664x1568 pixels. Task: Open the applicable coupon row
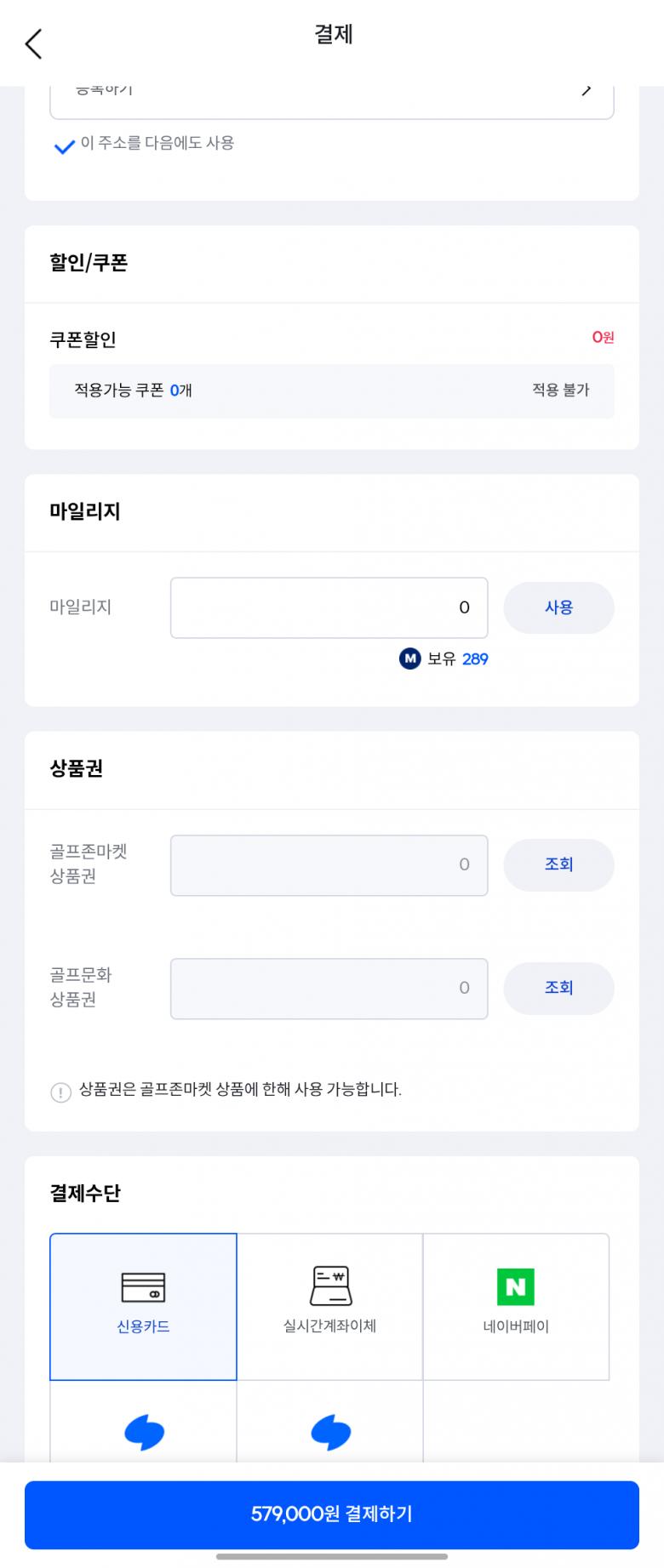tap(331, 391)
